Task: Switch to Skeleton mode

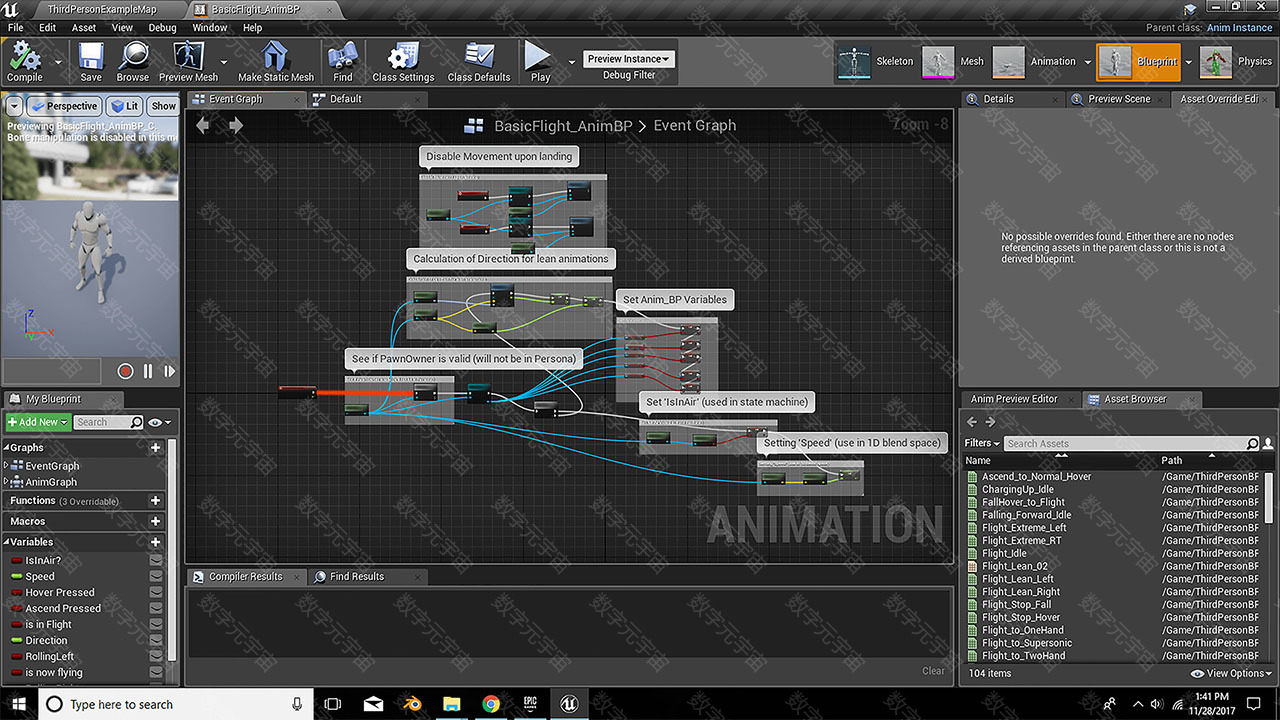Action: click(x=876, y=62)
